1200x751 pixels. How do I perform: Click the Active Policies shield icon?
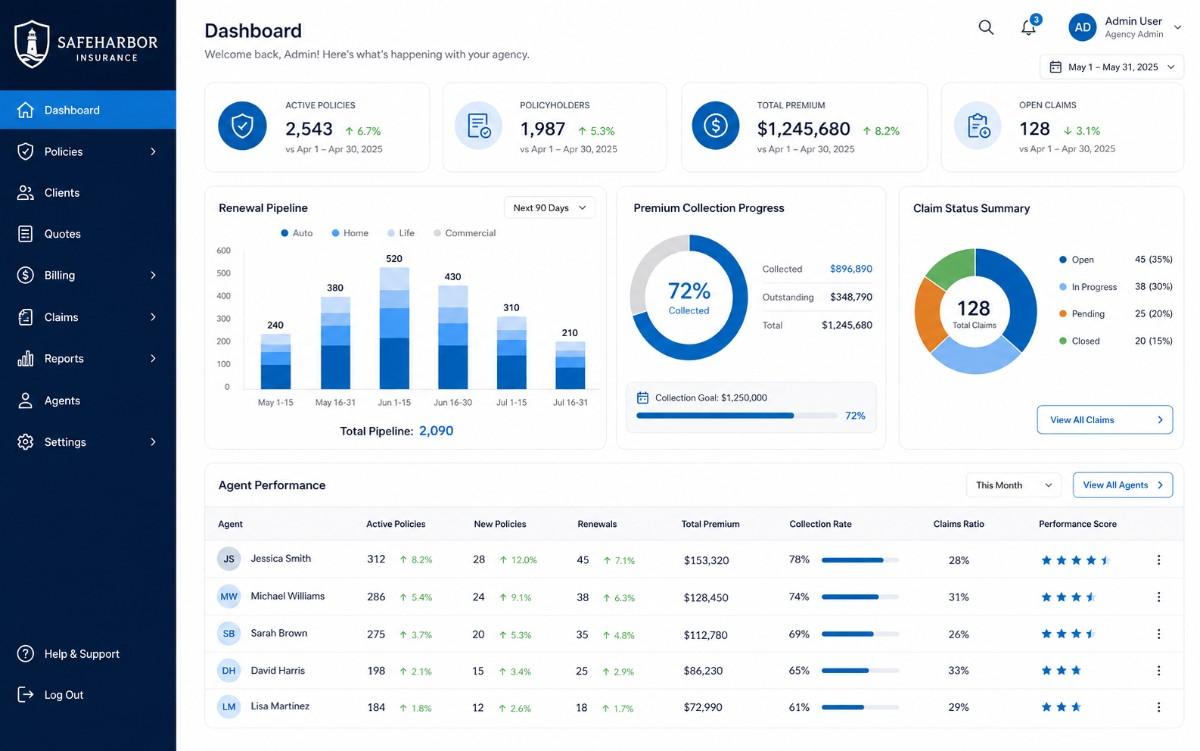click(x=242, y=126)
